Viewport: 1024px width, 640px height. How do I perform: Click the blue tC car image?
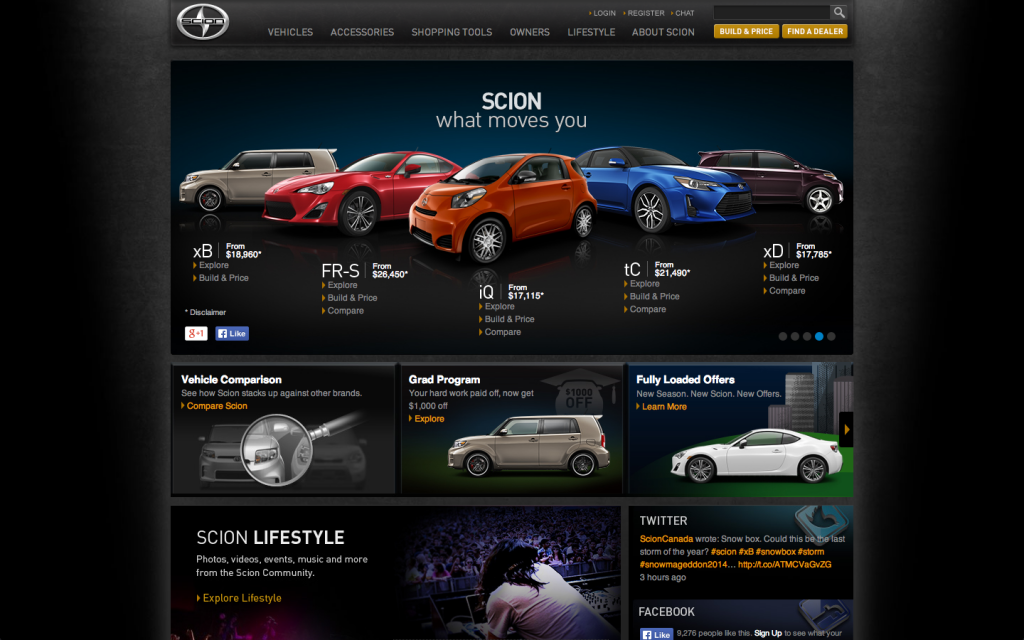[x=666, y=189]
